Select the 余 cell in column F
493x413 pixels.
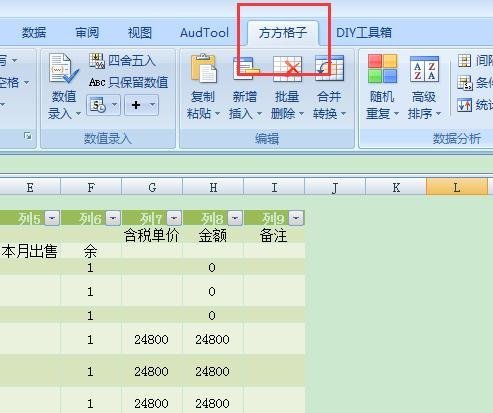pos(91,251)
